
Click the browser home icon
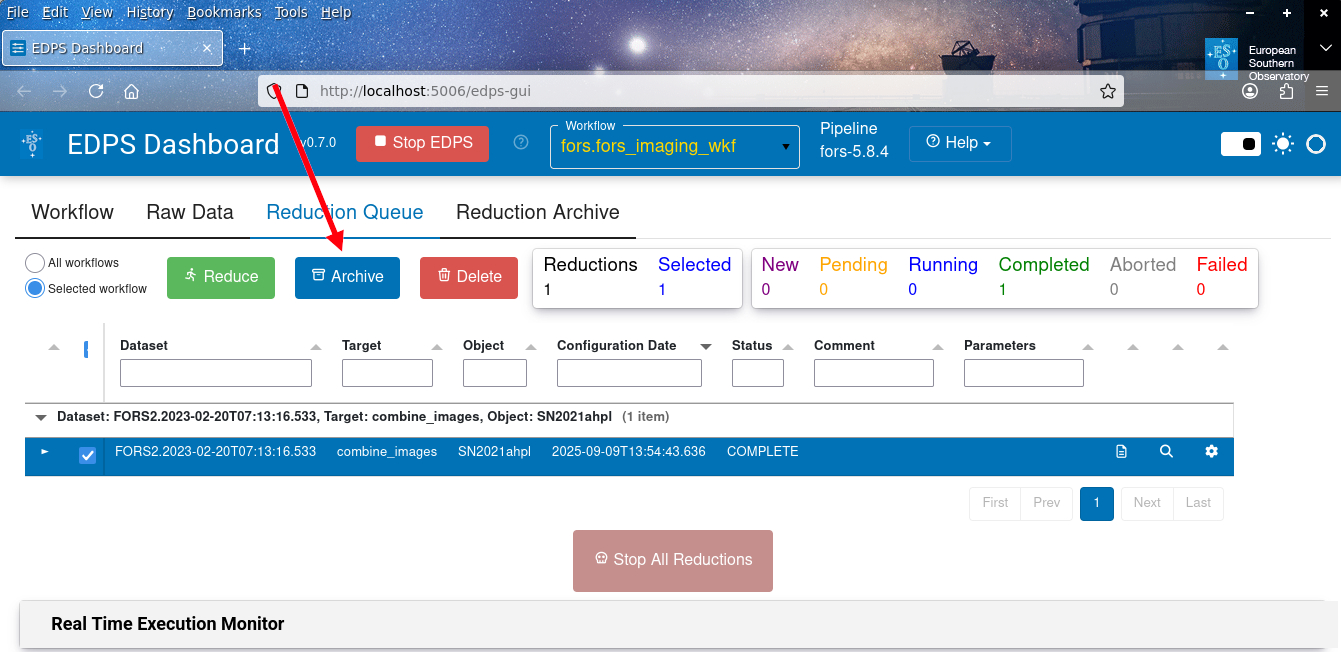click(x=131, y=91)
